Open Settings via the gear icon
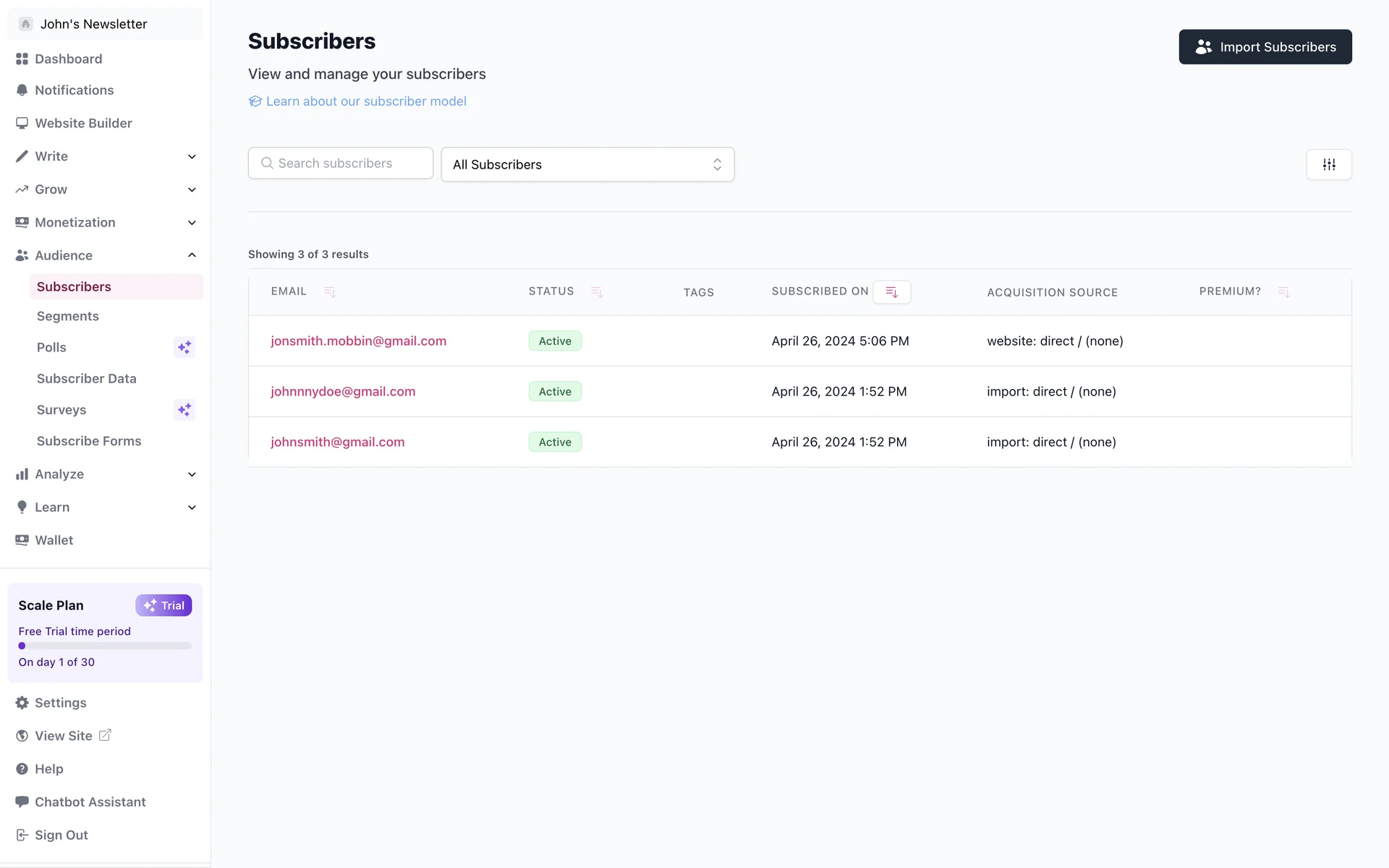 (x=22, y=703)
